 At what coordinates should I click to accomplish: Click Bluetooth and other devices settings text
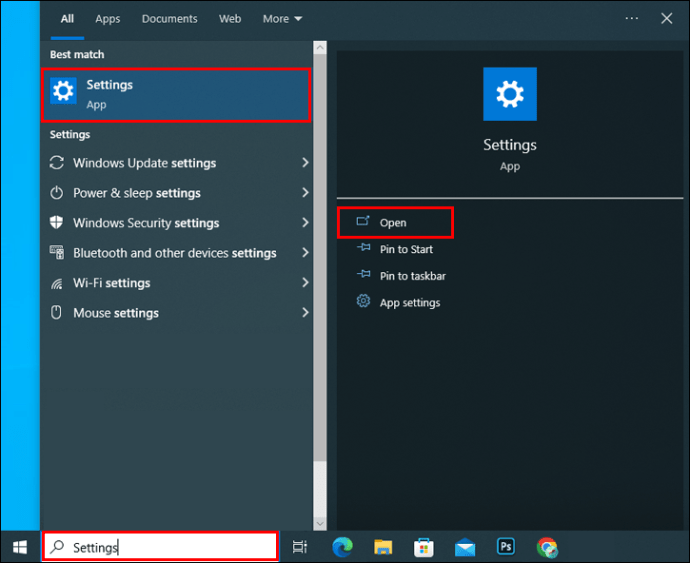coord(175,253)
